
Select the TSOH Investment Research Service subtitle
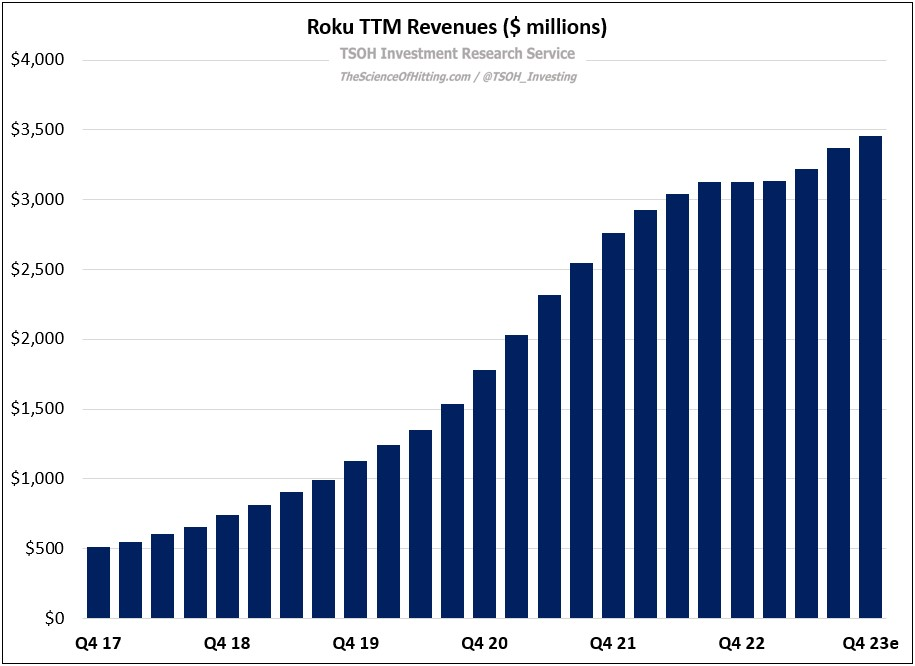[458, 54]
